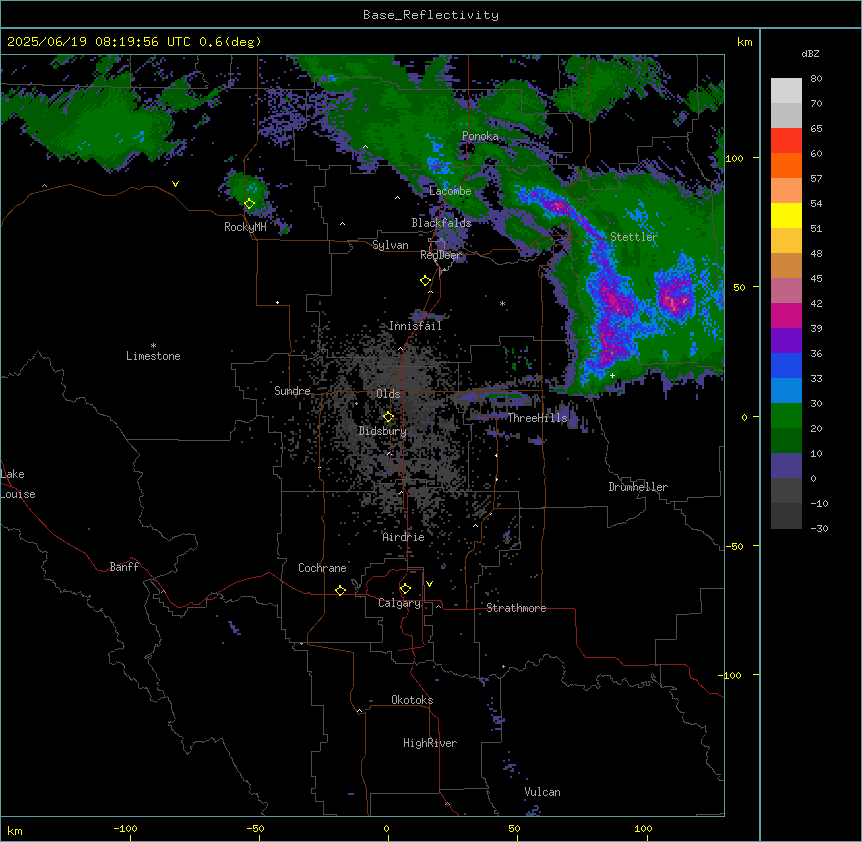Click the Cochrane town label
This screenshot has width=862, height=842.
322,568
